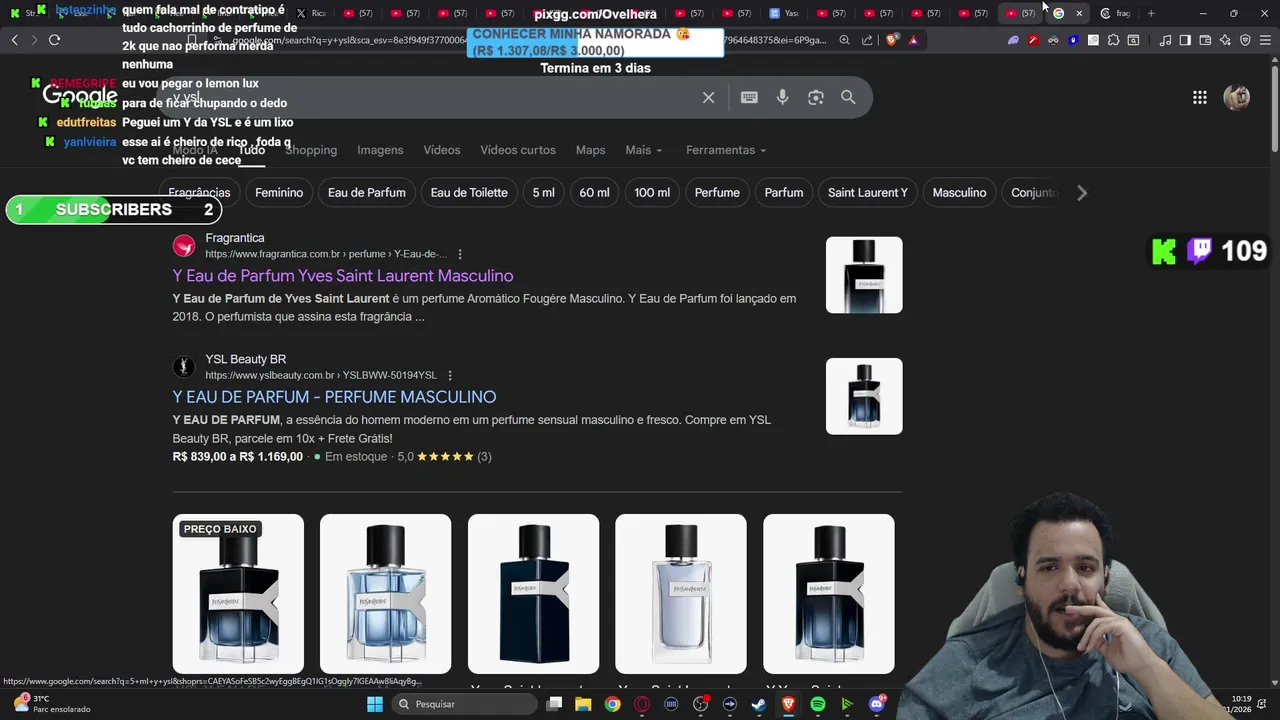
Task: Open 'Y Eau de Parfum Yves Saint Laurent Masculino' link
Action: click(x=343, y=276)
